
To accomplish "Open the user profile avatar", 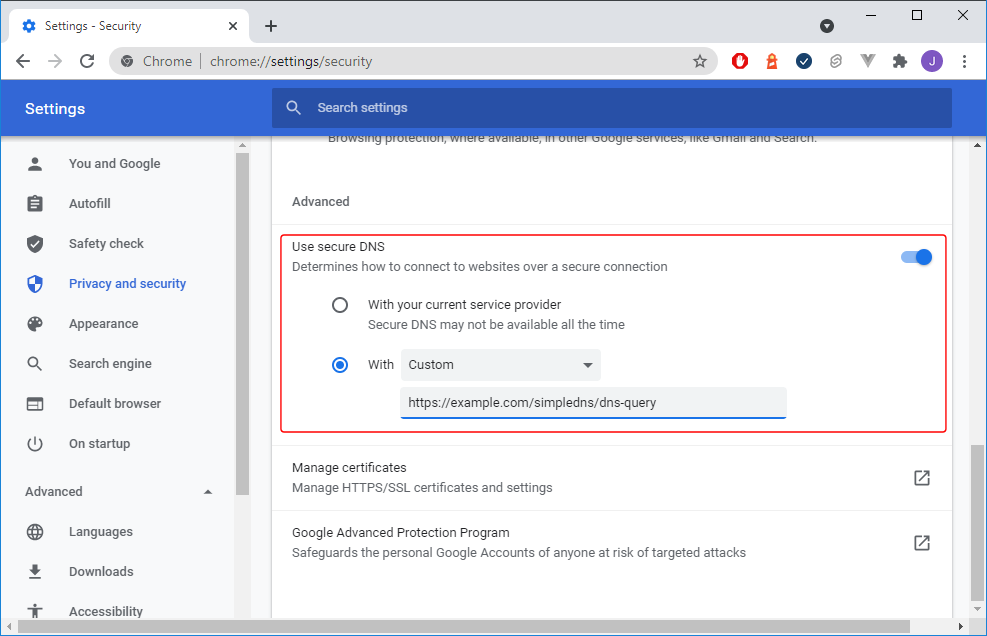I will 932,61.
